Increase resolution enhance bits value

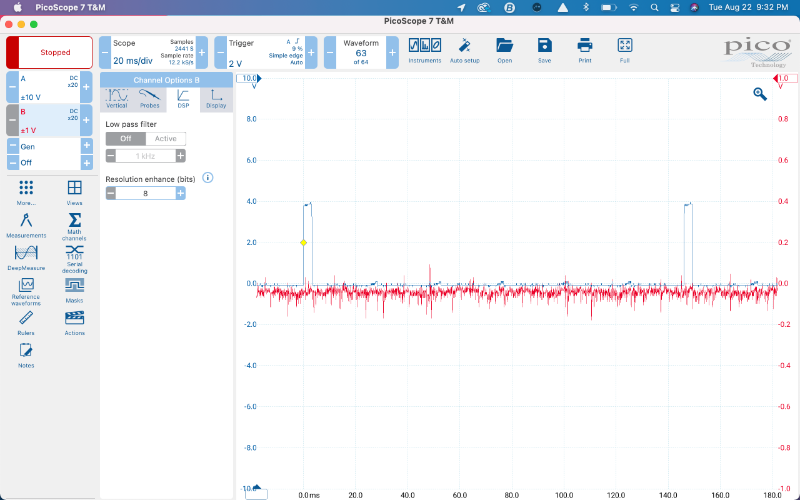coord(181,193)
